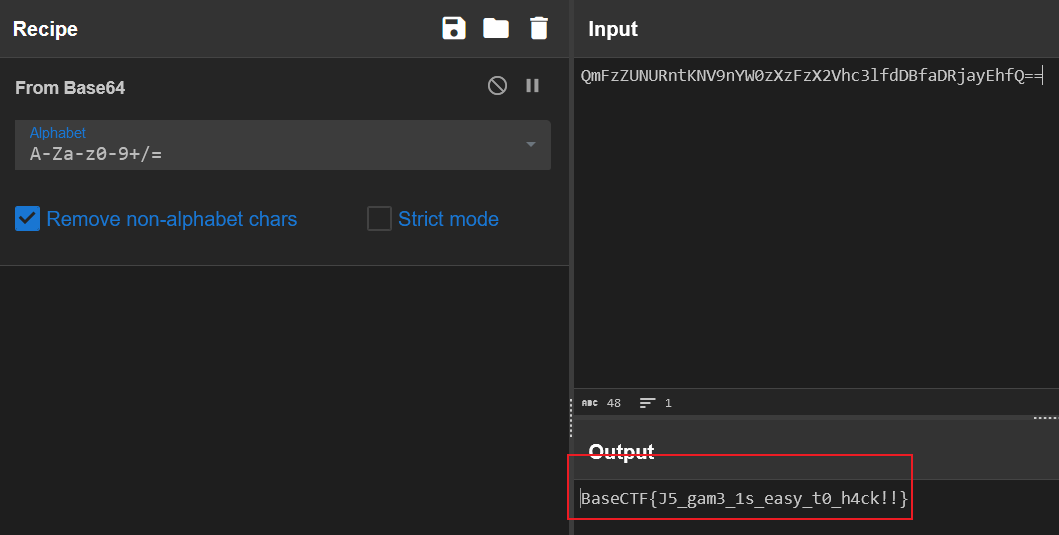Select the Input panel header
Screen dimensions: 1059x535
[613, 29]
